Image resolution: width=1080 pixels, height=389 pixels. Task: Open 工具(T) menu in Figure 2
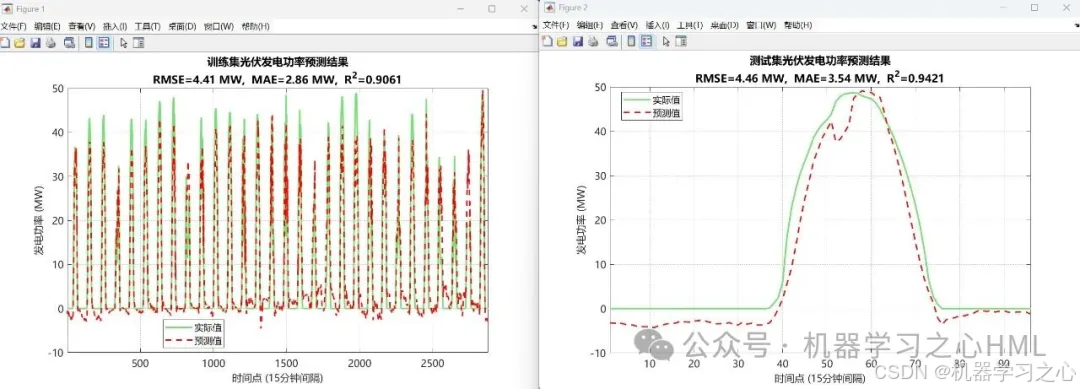[x=690, y=25]
